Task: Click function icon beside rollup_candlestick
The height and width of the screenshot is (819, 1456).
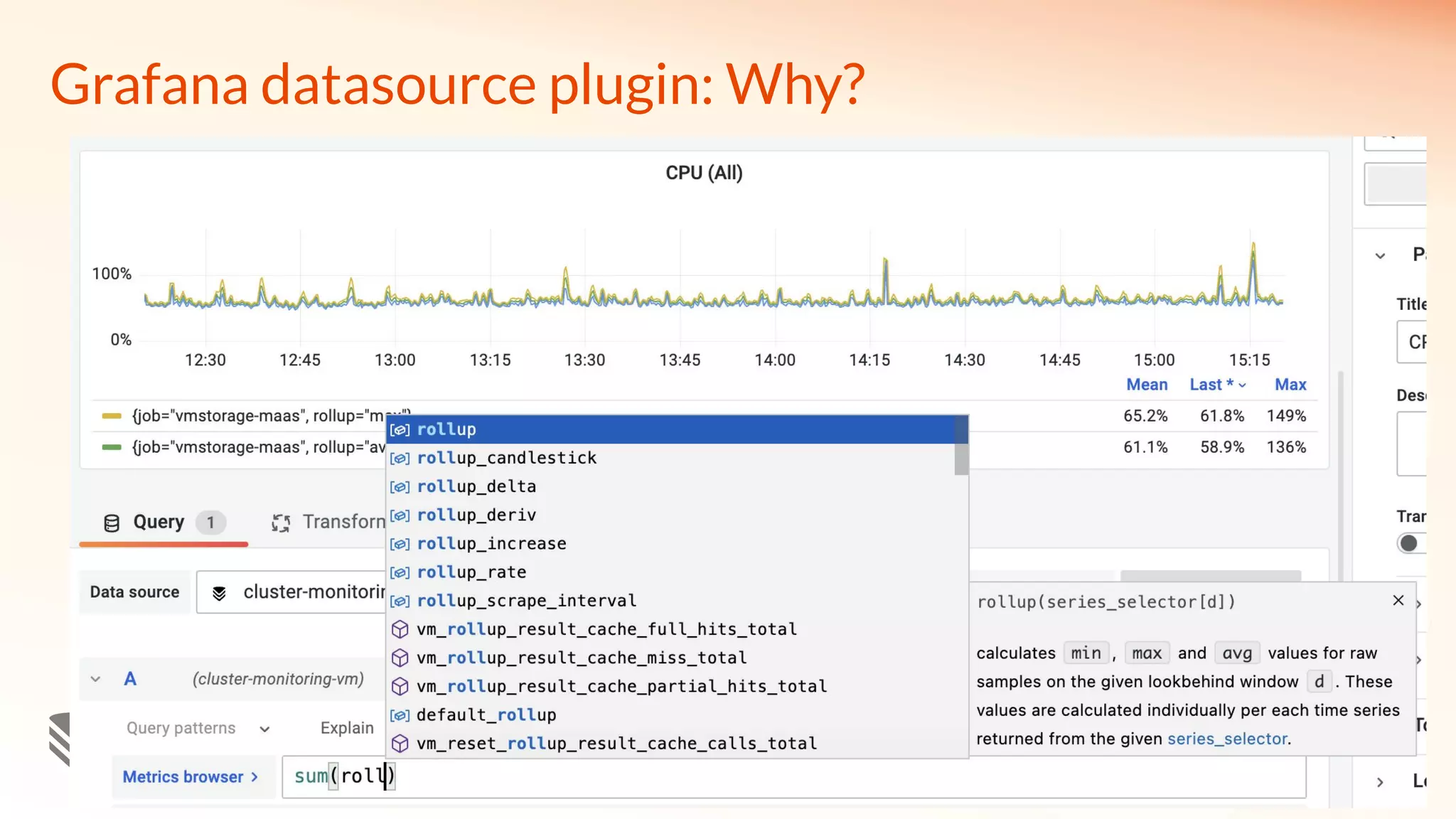Action: [400, 459]
